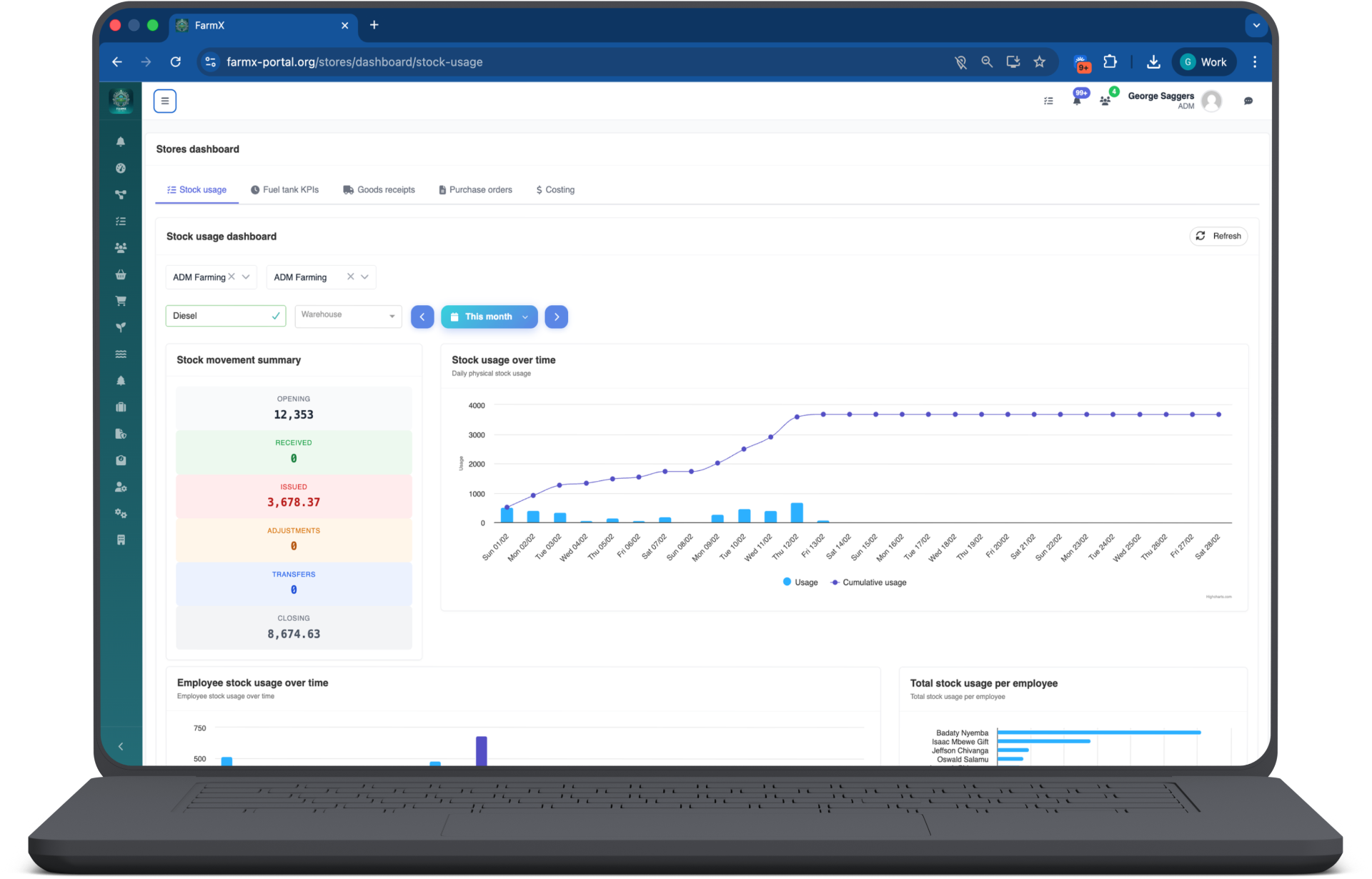
Task: Clear the second ADM Farming selection
Action: (x=350, y=277)
